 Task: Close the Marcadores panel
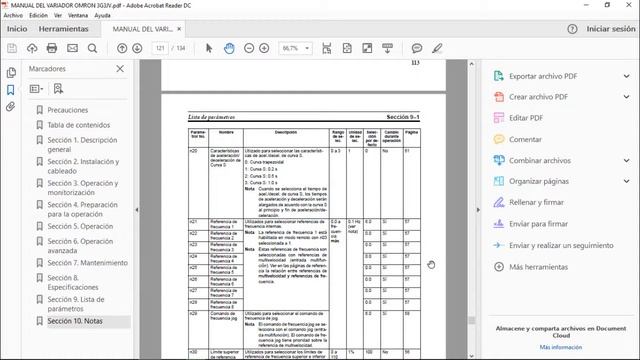(x=120, y=69)
